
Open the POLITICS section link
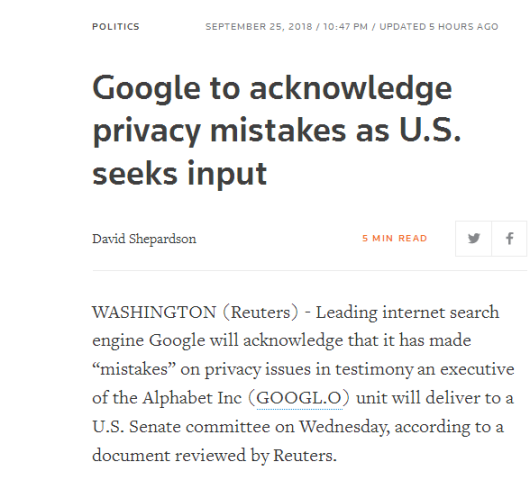coord(116,27)
